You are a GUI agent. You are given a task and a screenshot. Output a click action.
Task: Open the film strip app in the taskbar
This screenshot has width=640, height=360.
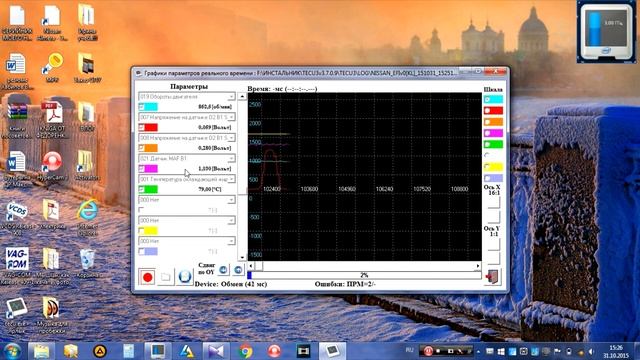click(x=303, y=351)
